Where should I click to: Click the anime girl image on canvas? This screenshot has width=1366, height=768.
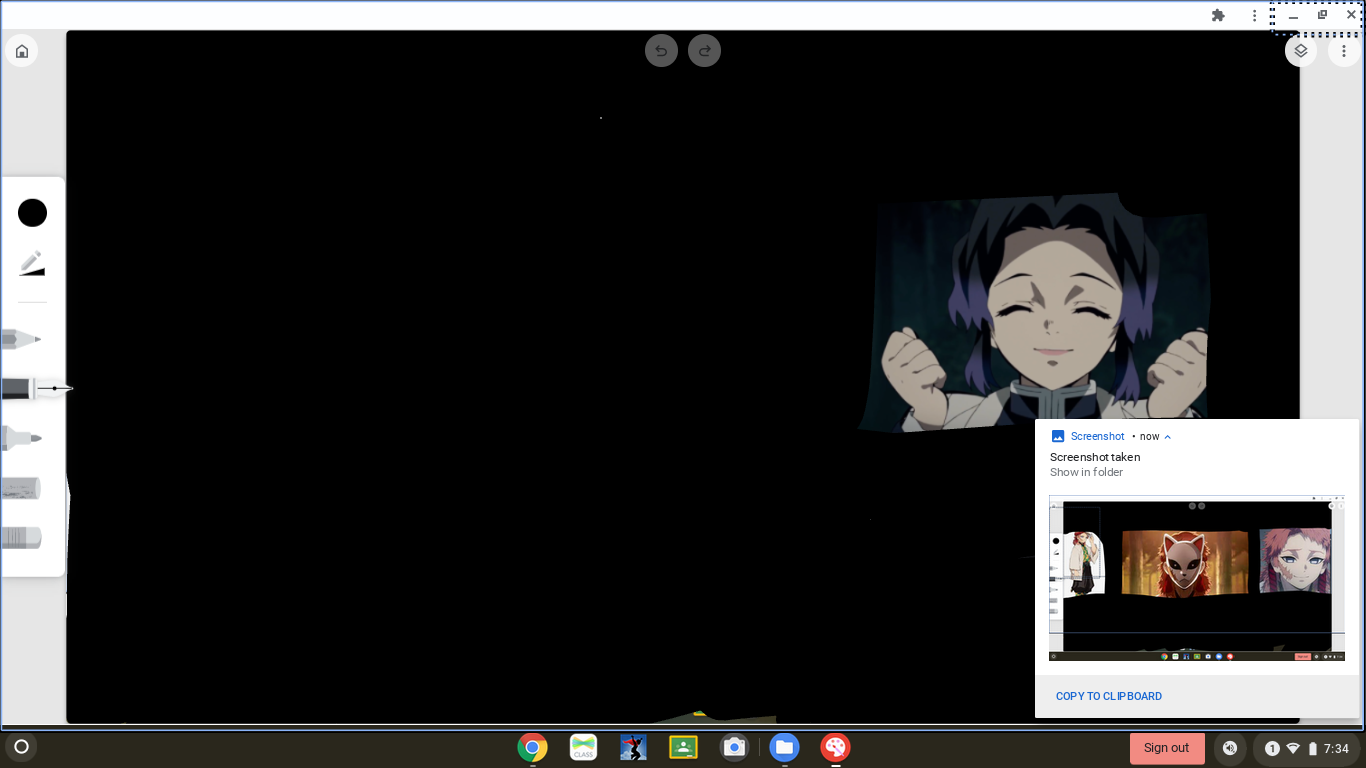pyautogui.click(x=1035, y=313)
